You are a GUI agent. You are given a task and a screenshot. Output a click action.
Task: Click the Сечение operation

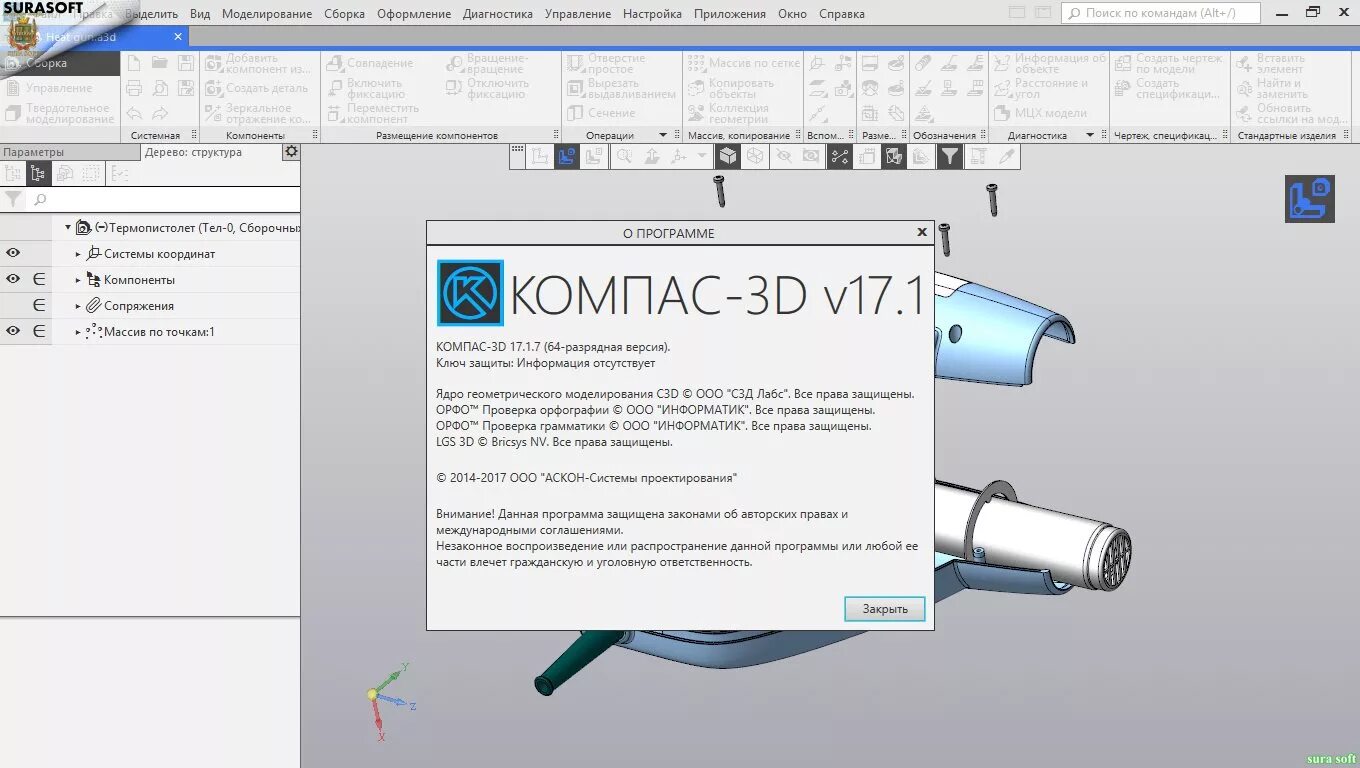tap(602, 113)
